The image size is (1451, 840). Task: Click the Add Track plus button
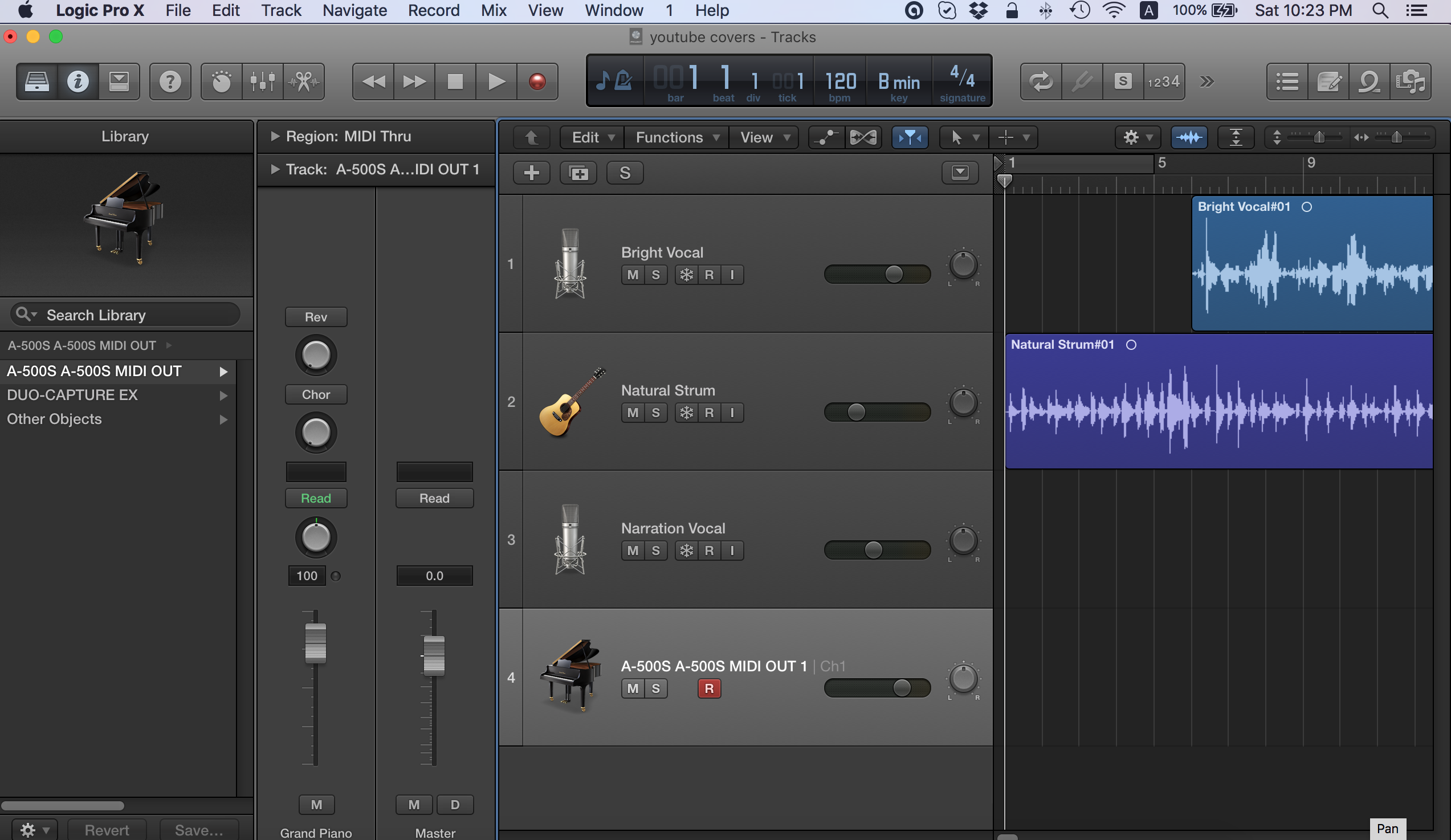(x=531, y=172)
